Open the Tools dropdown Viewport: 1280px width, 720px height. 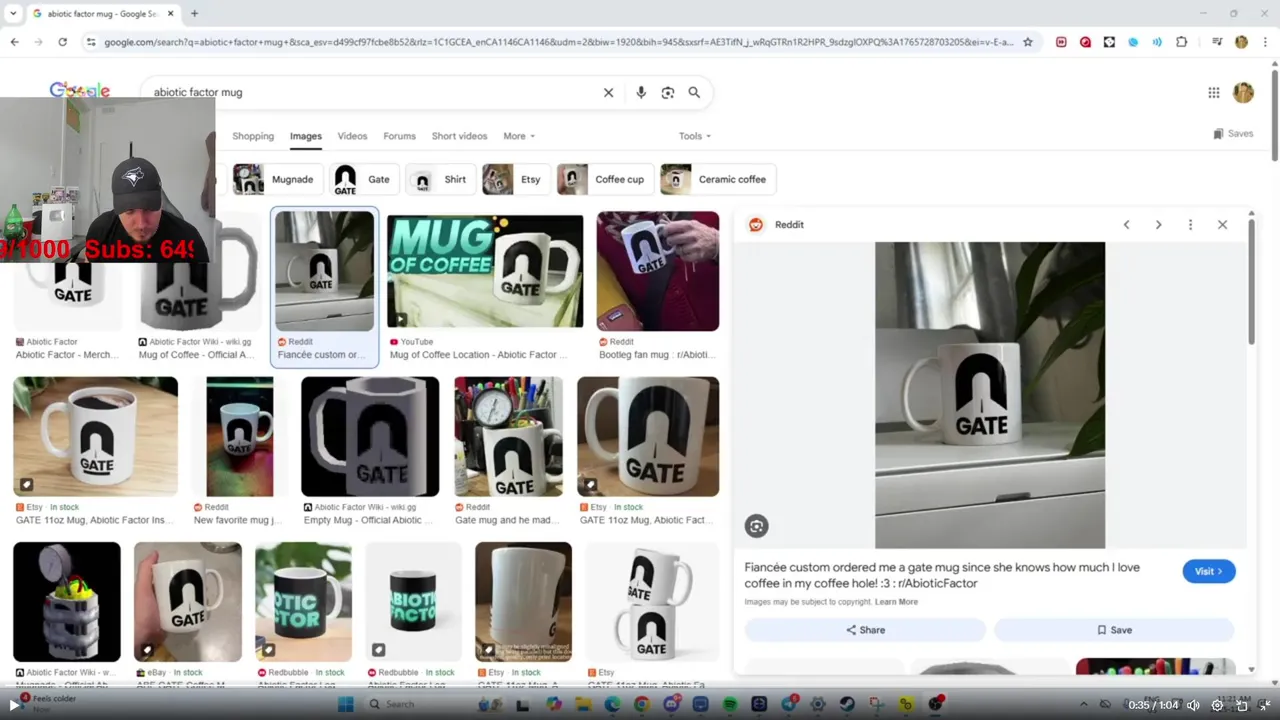tap(695, 136)
